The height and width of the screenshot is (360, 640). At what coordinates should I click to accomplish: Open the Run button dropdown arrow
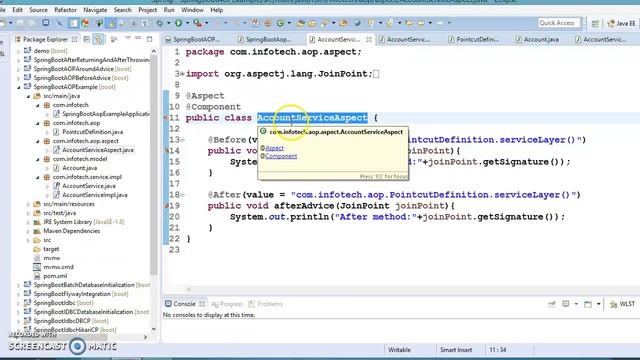tap(187, 23)
